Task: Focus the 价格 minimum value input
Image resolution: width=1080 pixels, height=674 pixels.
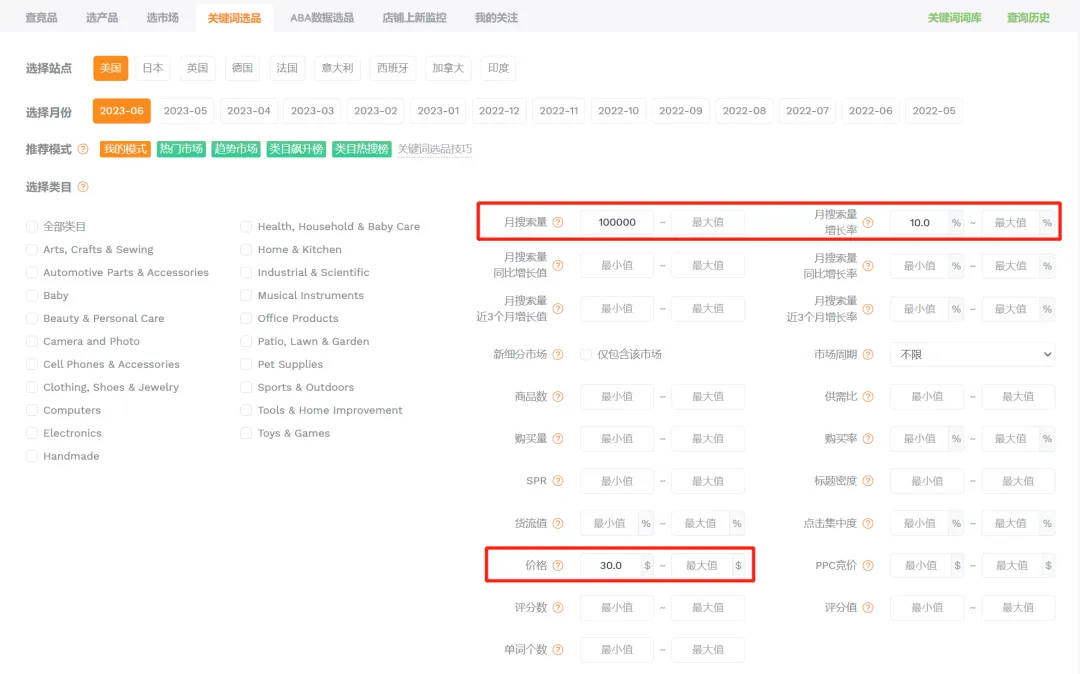Action: 610,566
